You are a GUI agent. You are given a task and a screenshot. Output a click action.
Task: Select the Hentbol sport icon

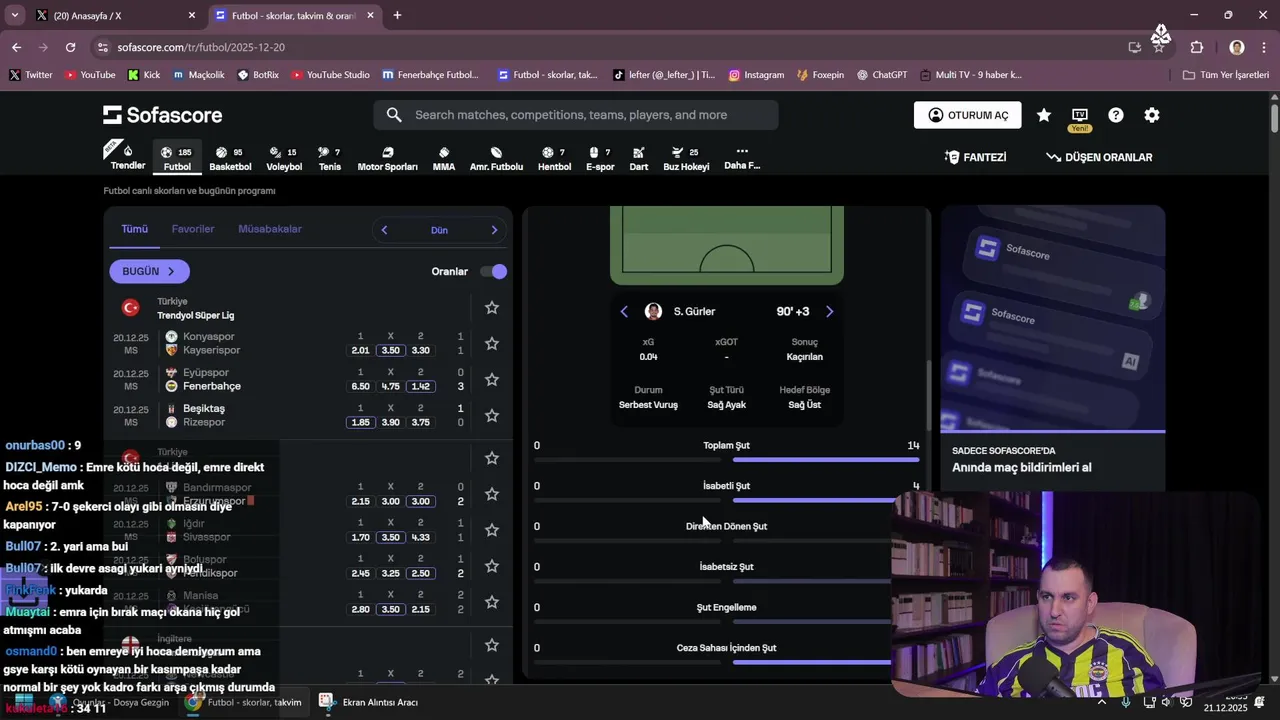[x=554, y=158]
